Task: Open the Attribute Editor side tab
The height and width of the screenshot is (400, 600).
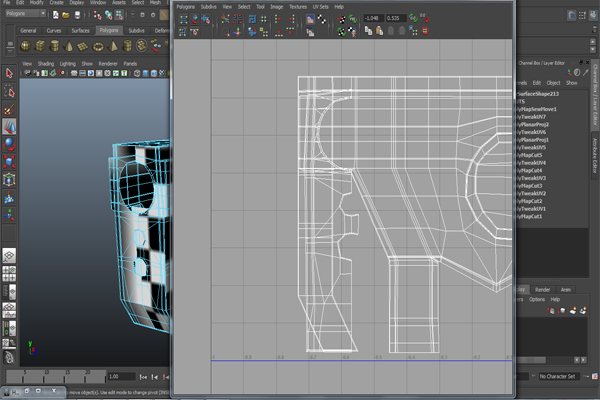Action: click(595, 155)
